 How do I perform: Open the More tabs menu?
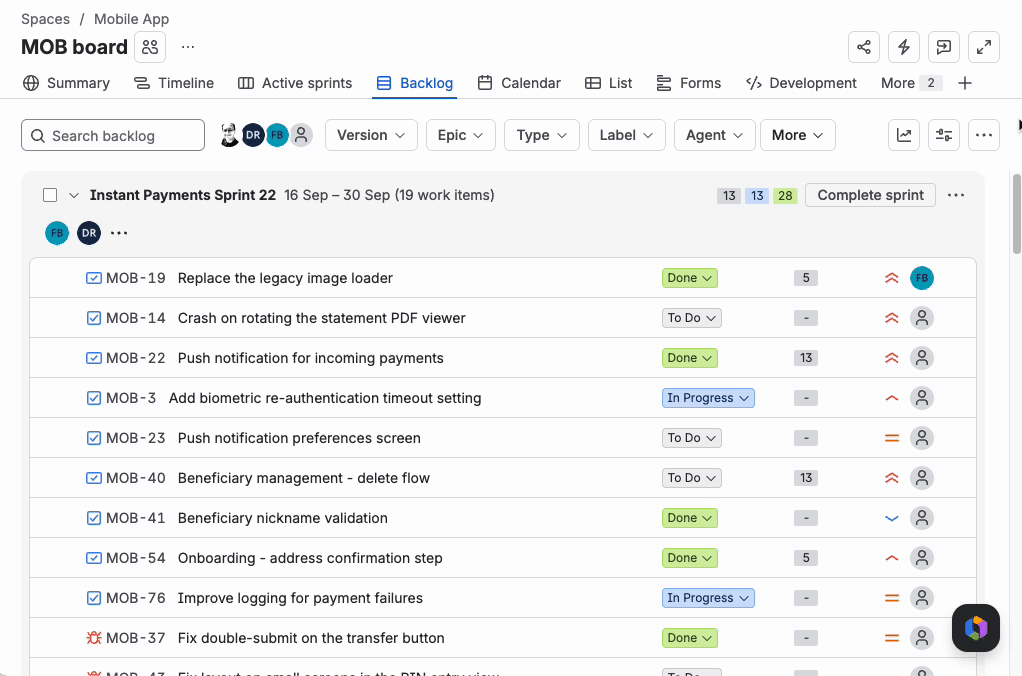911,83
